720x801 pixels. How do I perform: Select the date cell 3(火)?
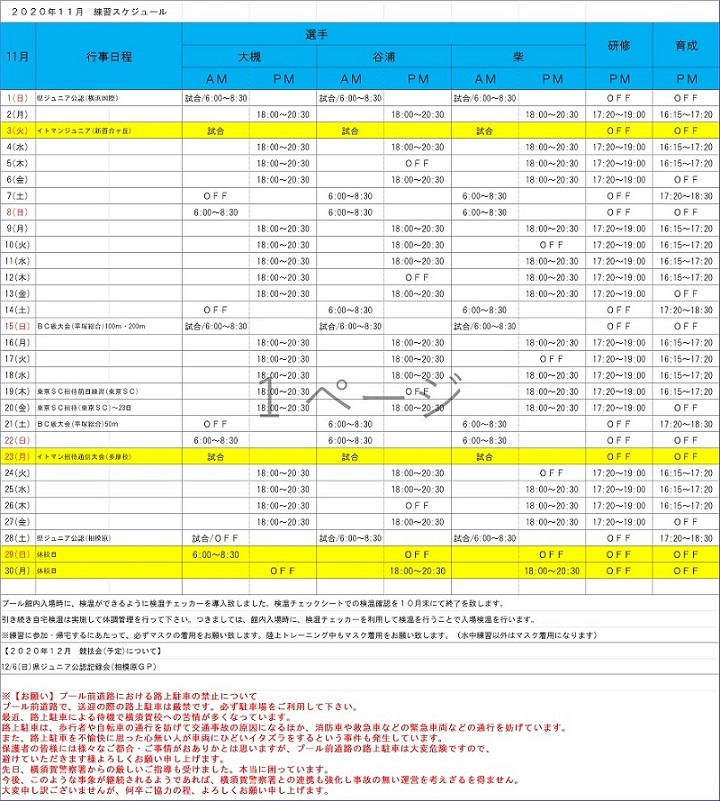pyautogui.click(x=18, y=131)
